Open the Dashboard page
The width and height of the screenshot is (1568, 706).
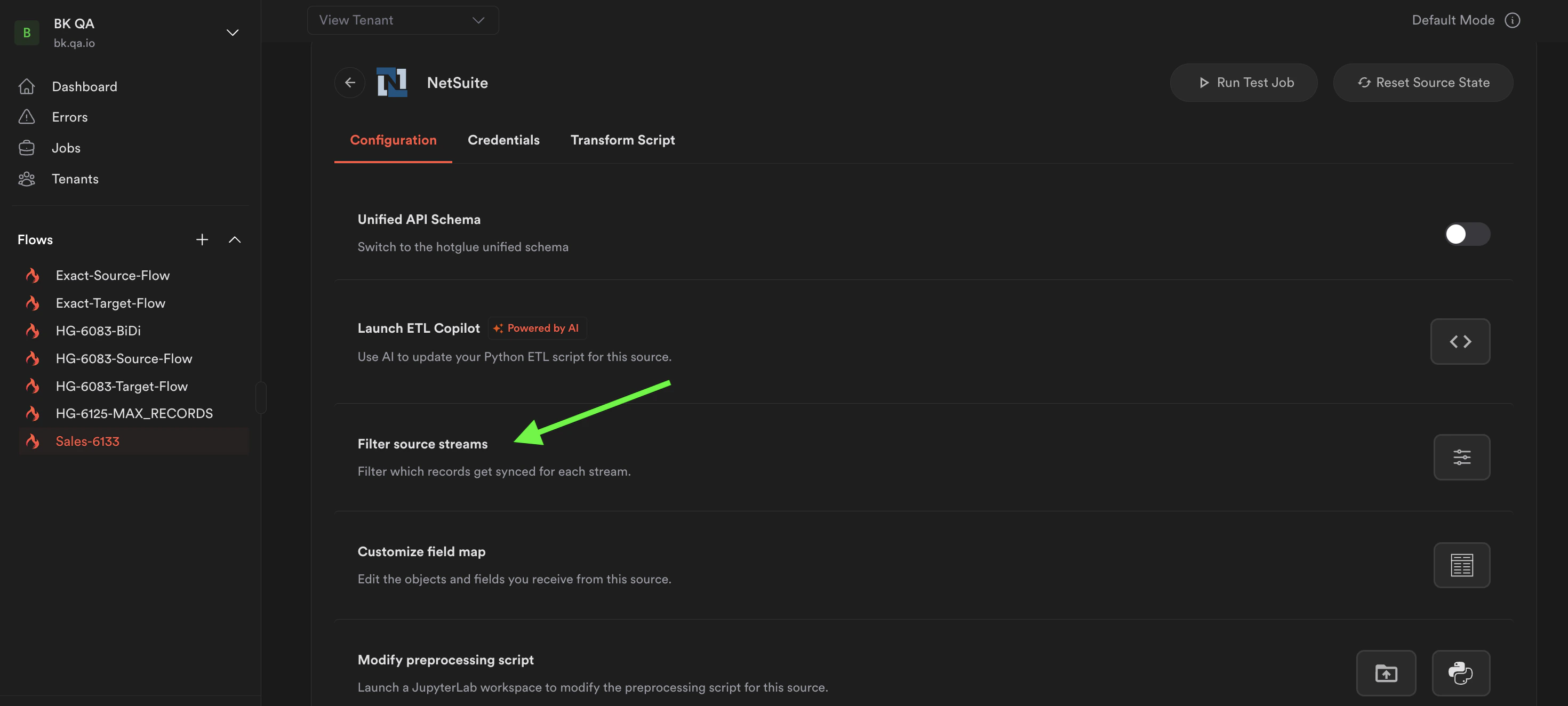84,86
